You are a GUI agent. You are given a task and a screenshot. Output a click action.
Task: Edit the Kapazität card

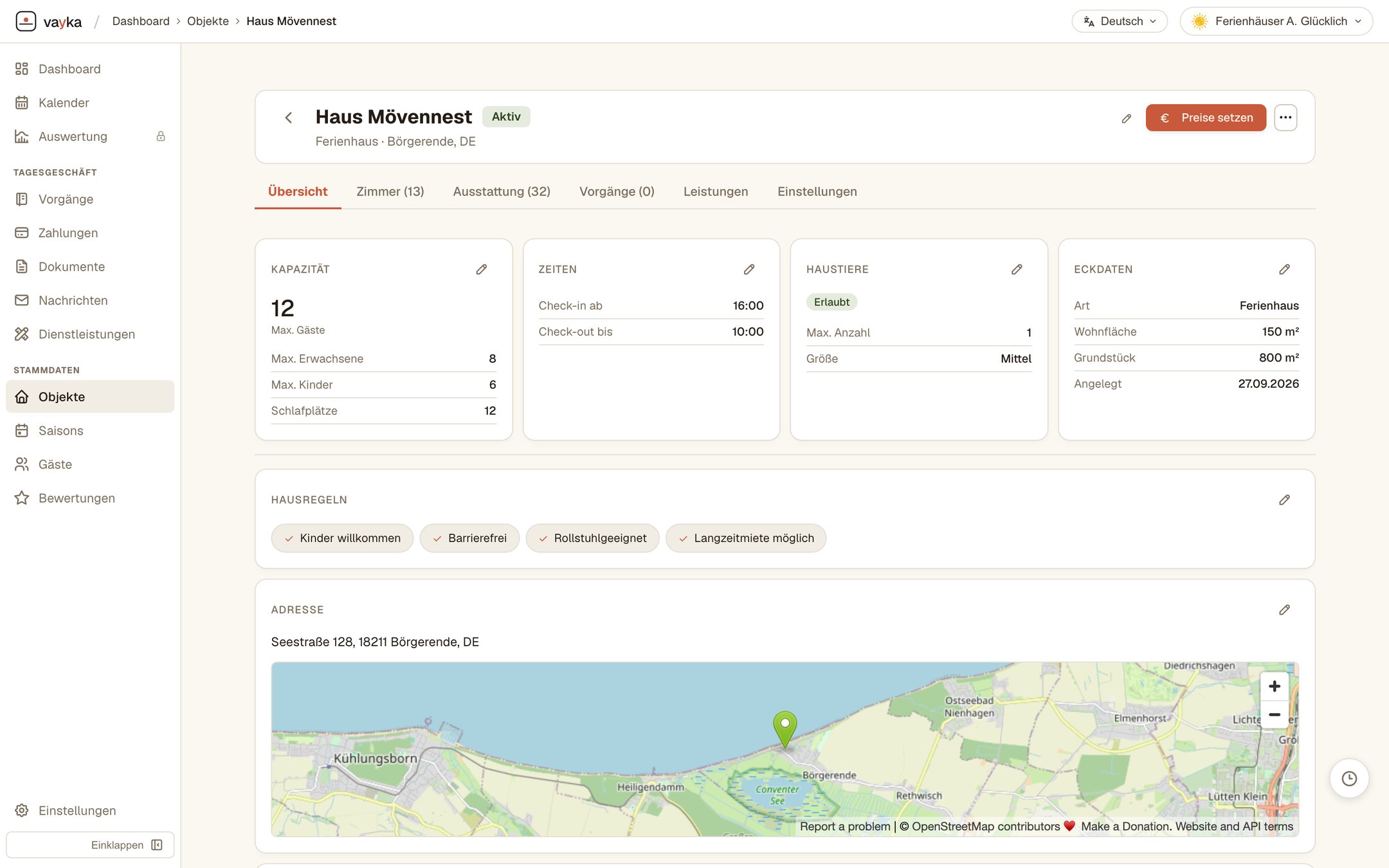point(481,269)
